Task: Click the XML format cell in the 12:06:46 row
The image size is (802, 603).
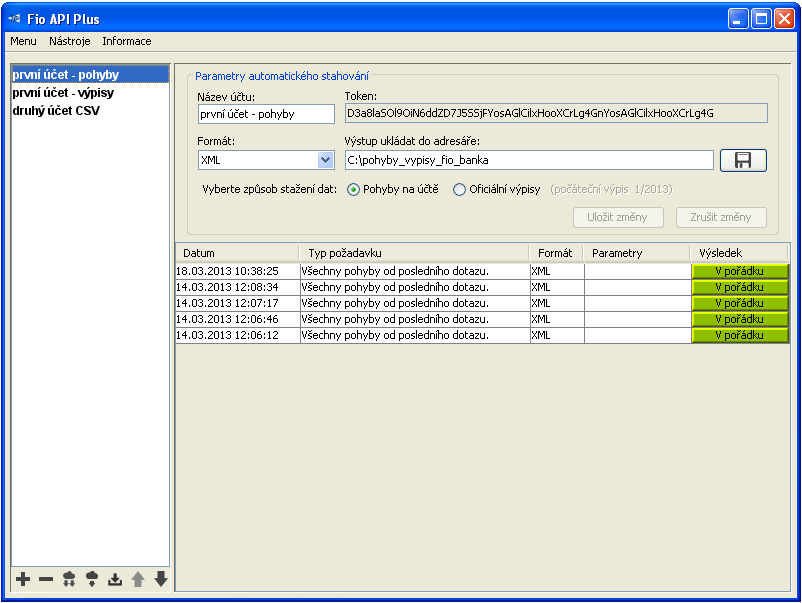Action: (557, 319)
